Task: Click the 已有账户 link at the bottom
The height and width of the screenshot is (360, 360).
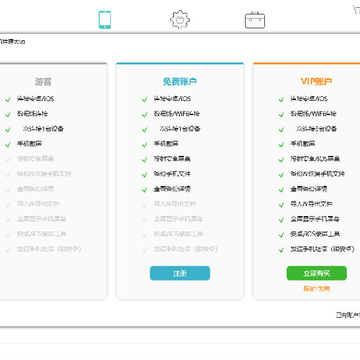Action: pos(348,315)
